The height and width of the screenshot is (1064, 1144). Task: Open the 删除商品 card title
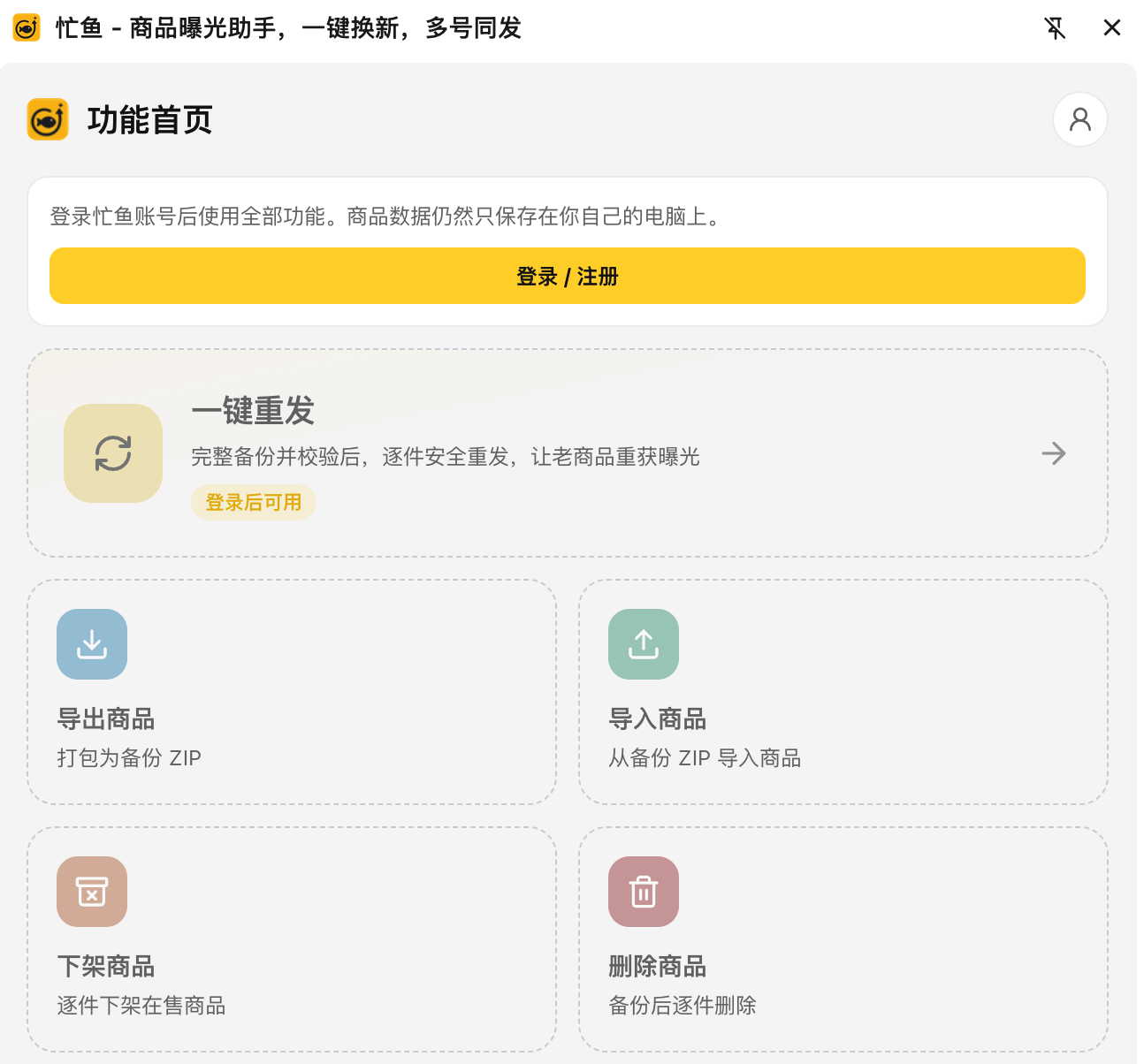[658, 967]
